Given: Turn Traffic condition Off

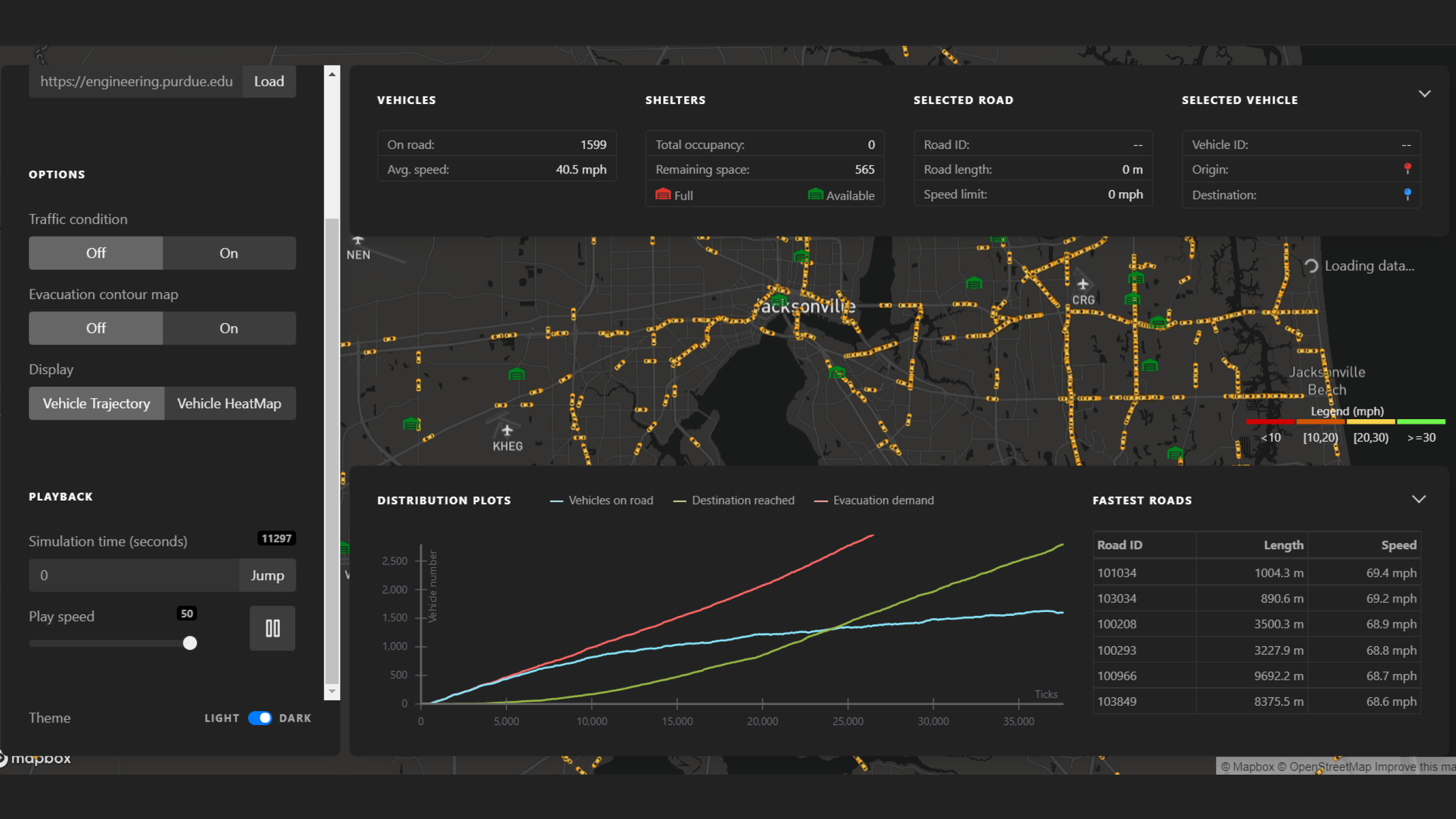Looking at the screenshot, I should (96, 253).
